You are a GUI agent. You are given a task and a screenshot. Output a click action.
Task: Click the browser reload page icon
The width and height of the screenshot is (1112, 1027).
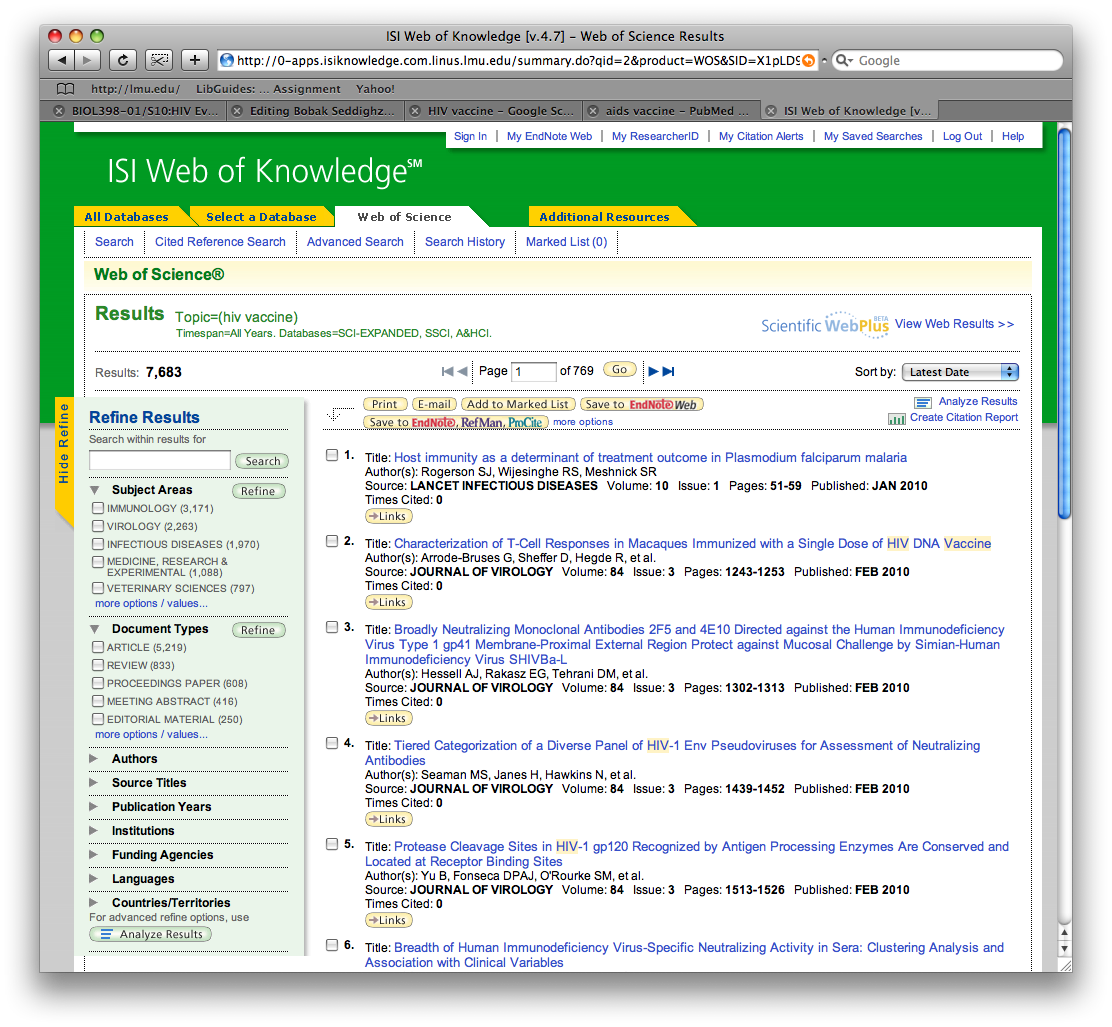point(123,60)
